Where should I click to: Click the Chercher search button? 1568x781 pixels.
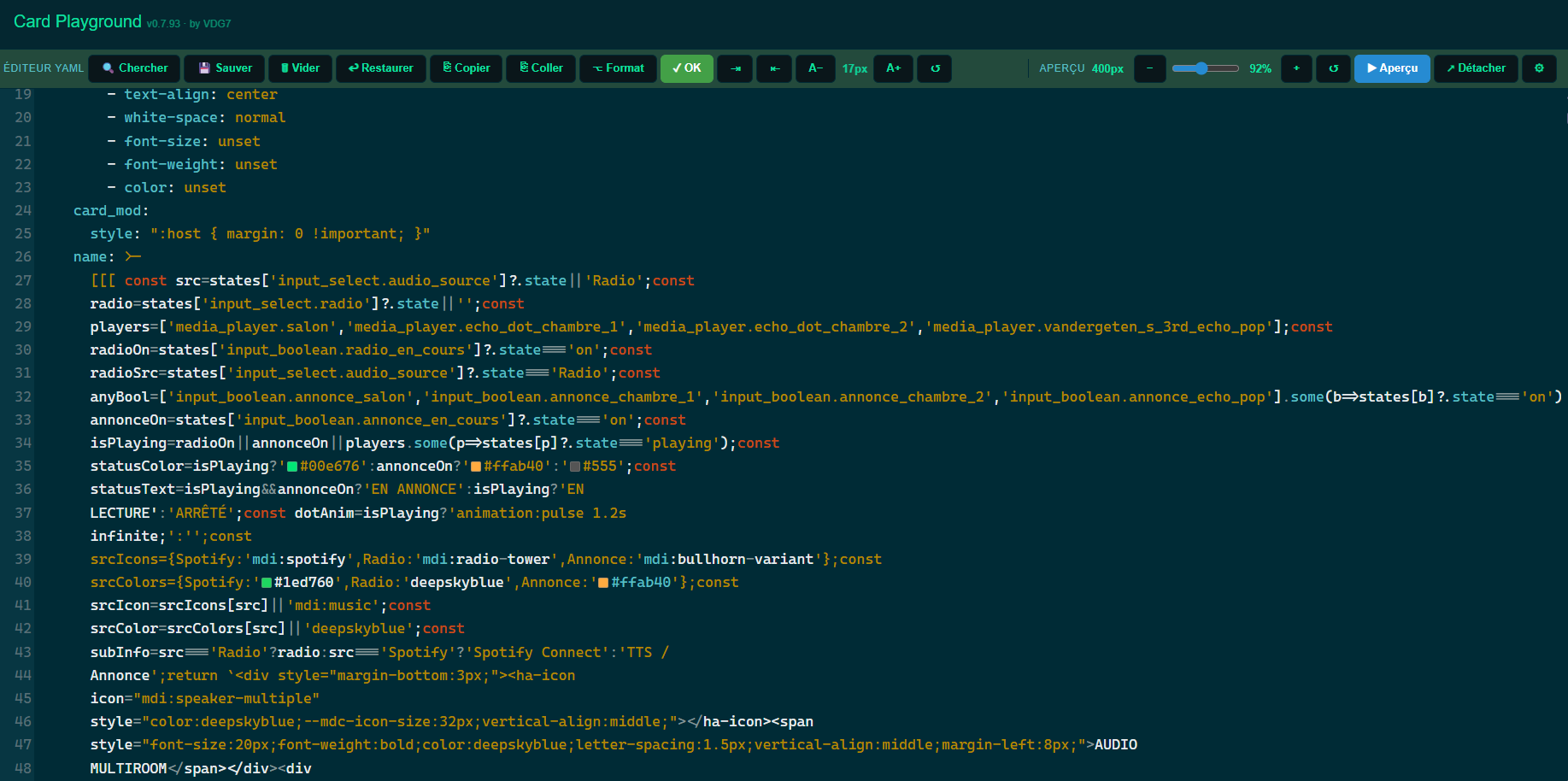pyautogui.click(x=135, y=68)
